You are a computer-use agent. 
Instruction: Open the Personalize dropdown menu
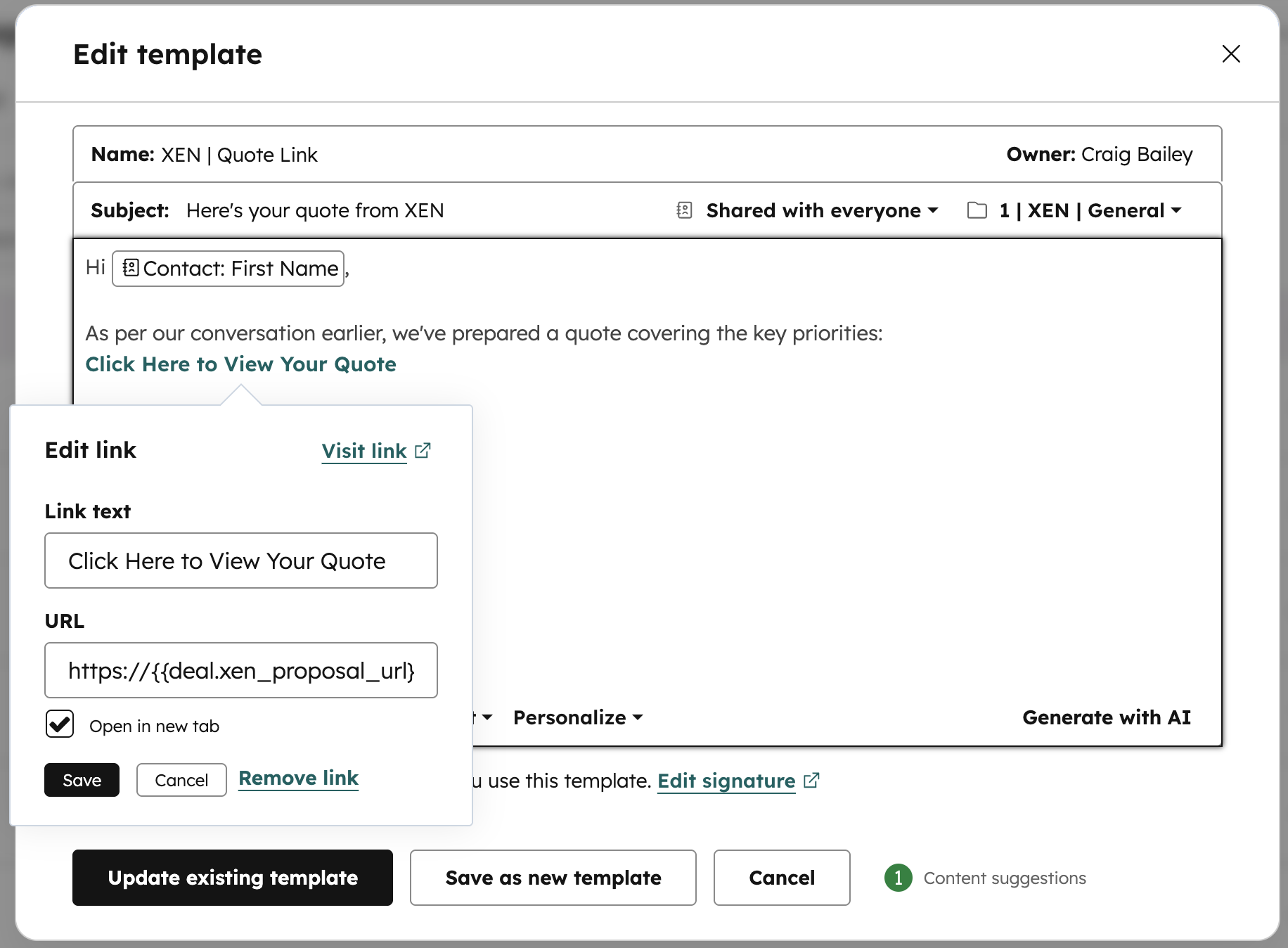point(577,717)
